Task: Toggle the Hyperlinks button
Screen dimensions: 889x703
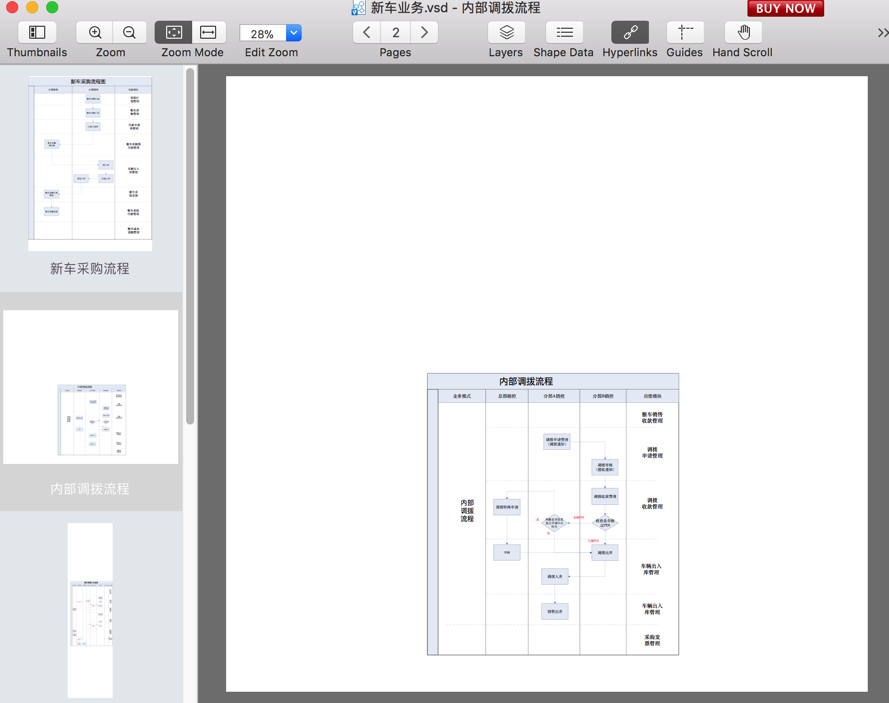Action: click(630, 32)
